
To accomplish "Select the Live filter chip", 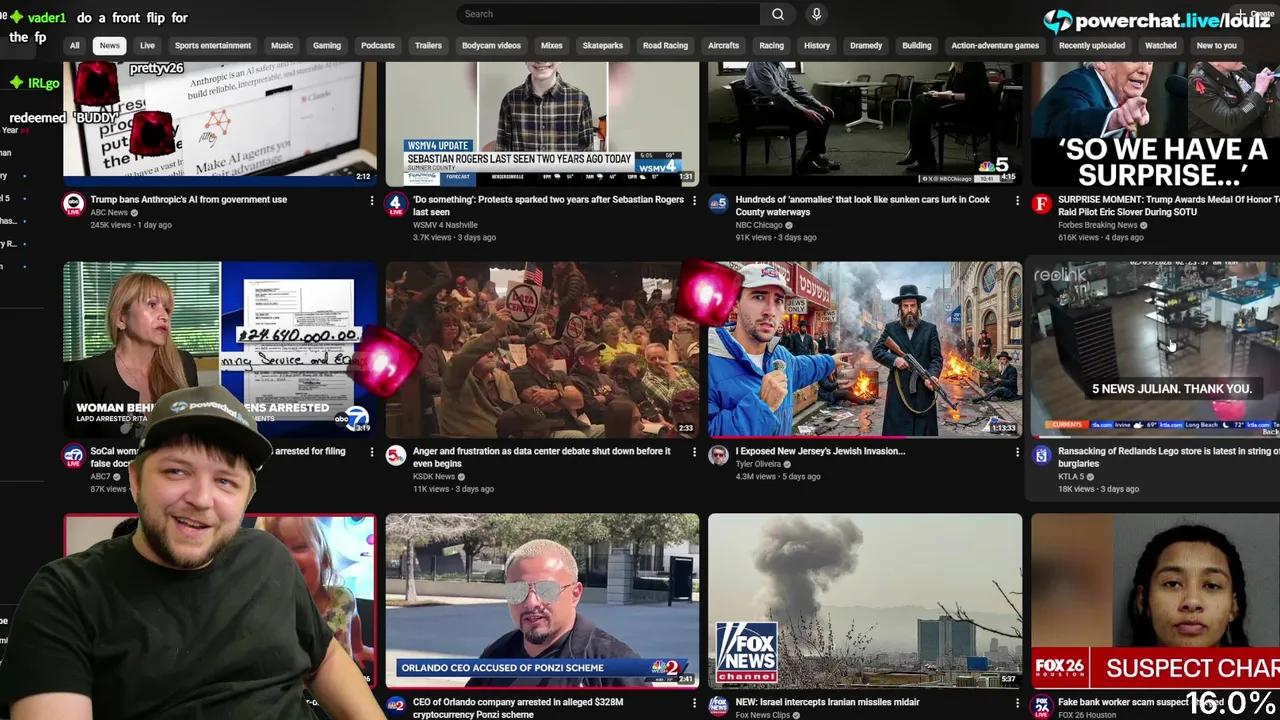I will point(147,45).
